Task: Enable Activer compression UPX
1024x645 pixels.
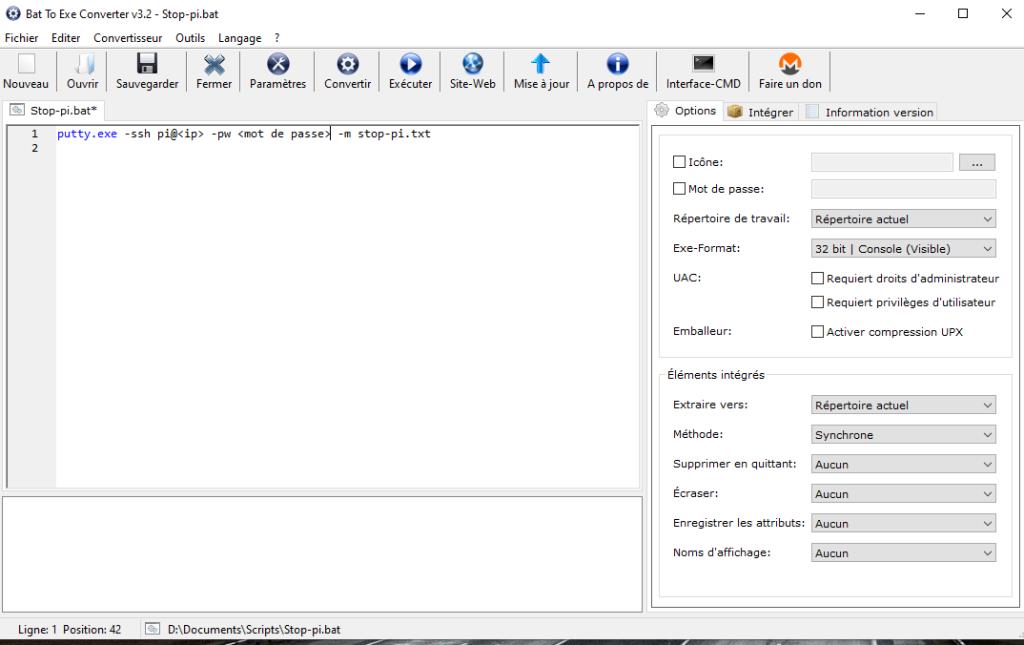Action: click(x=817, y=332)
